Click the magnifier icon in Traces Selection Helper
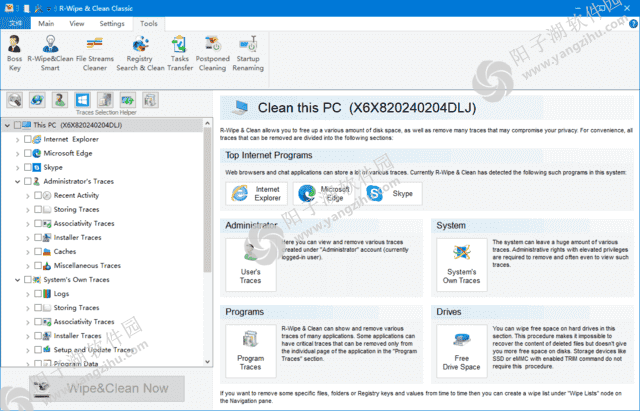The height and width of the screenshot is (411, 640). [15, 100]
